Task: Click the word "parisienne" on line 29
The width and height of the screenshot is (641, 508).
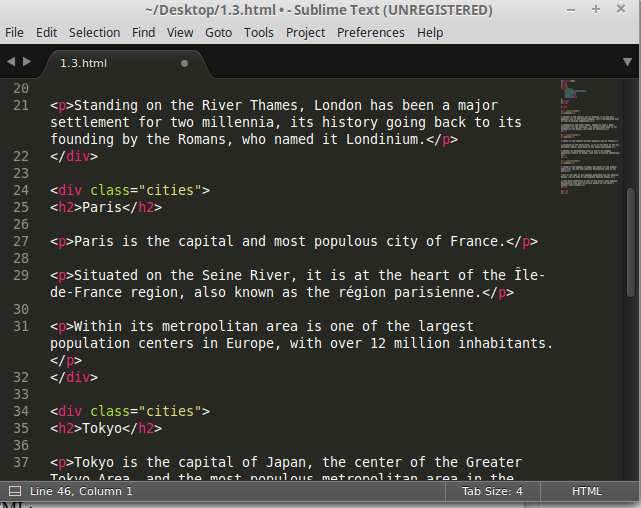Action: click(434, 292)
